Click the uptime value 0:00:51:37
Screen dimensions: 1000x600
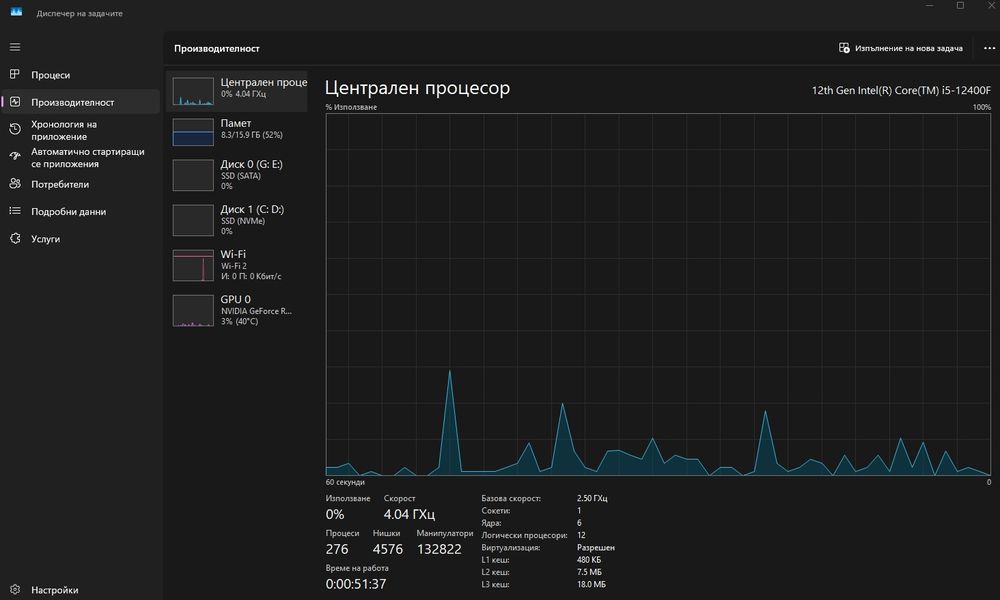(x=356, y=584)
